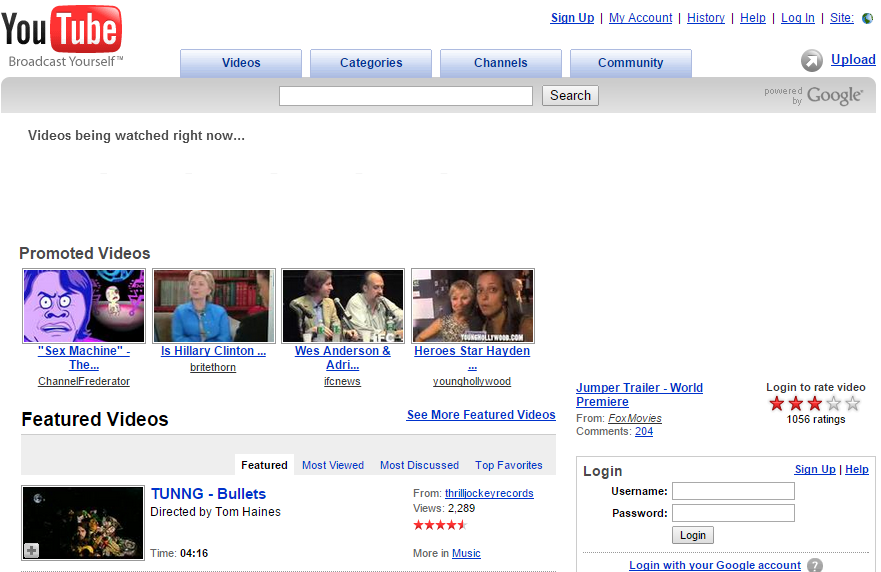The image size is (881, 572).
Task: Click the Login button
Action: coord(693,535)
